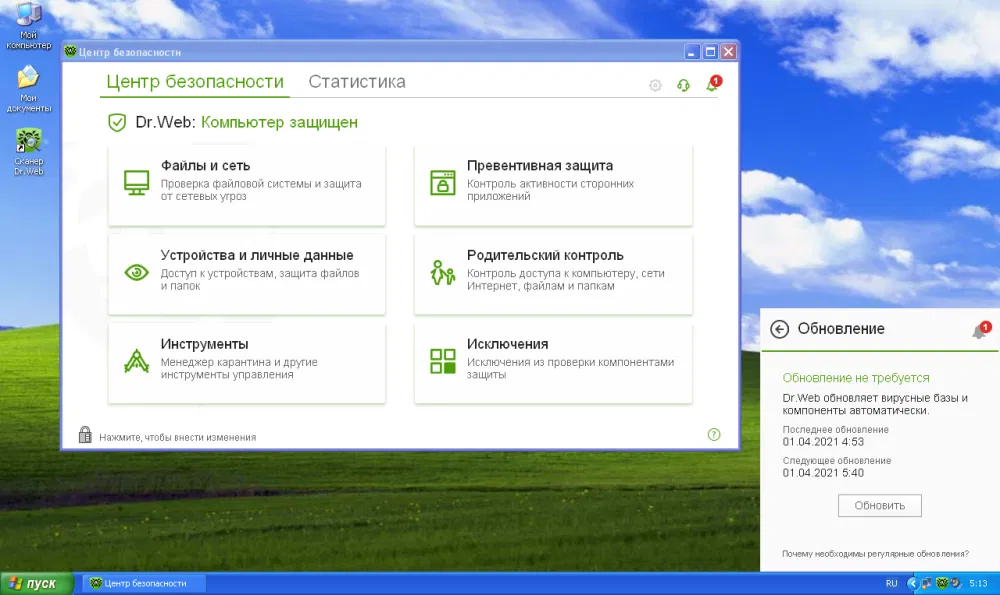Open the RU language indicator

892,583
